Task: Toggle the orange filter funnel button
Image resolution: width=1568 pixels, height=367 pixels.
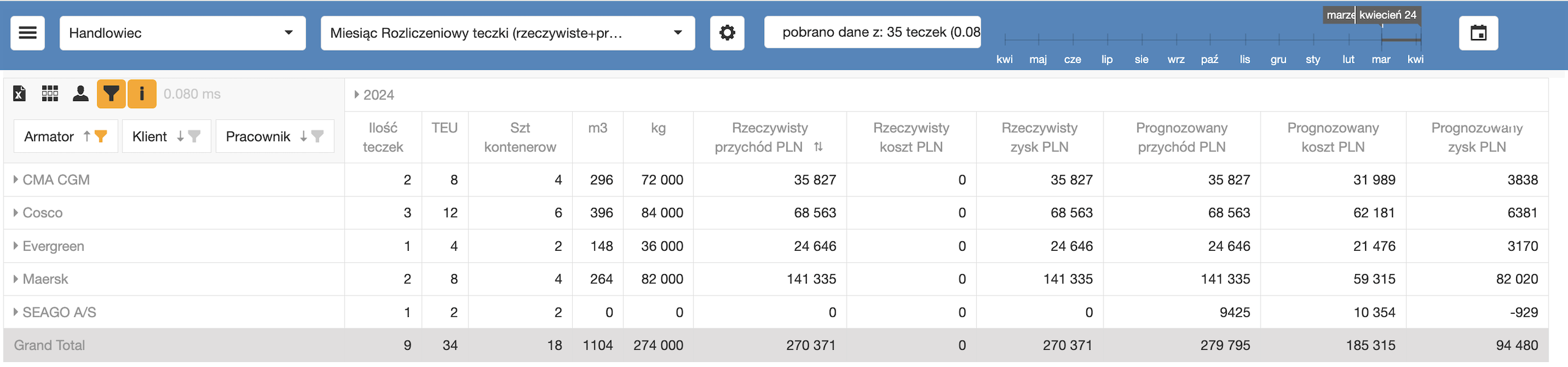Action: 111,94
